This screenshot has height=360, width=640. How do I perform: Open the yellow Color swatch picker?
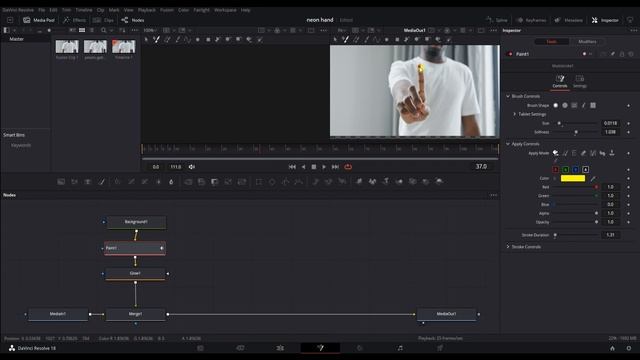tap(573, 178)
